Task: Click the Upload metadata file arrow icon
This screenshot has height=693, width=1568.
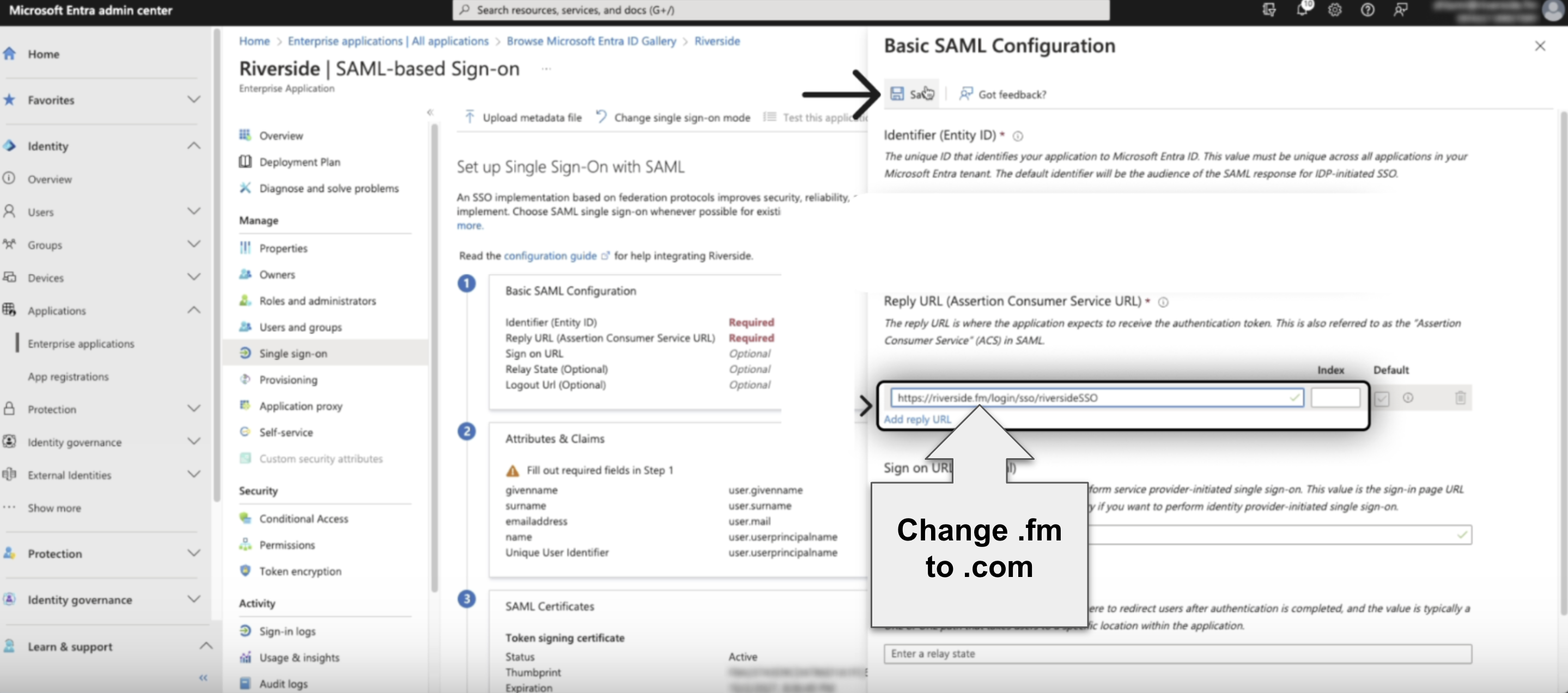Action: [469, 117]
